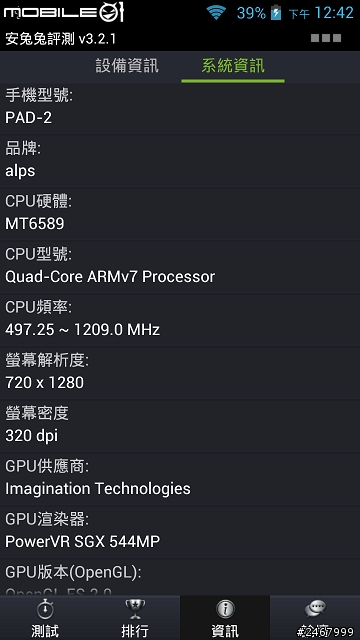Tap the stopwatch test icon
This screenshot has width=360, height=640.
[45, 610]
